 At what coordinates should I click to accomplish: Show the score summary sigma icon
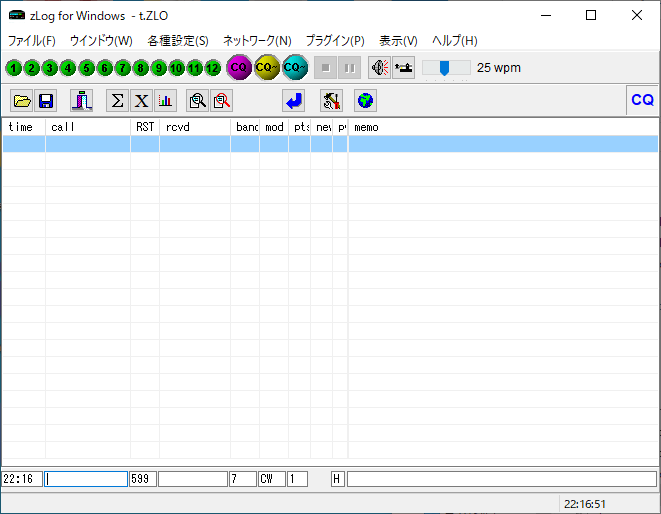117,101
